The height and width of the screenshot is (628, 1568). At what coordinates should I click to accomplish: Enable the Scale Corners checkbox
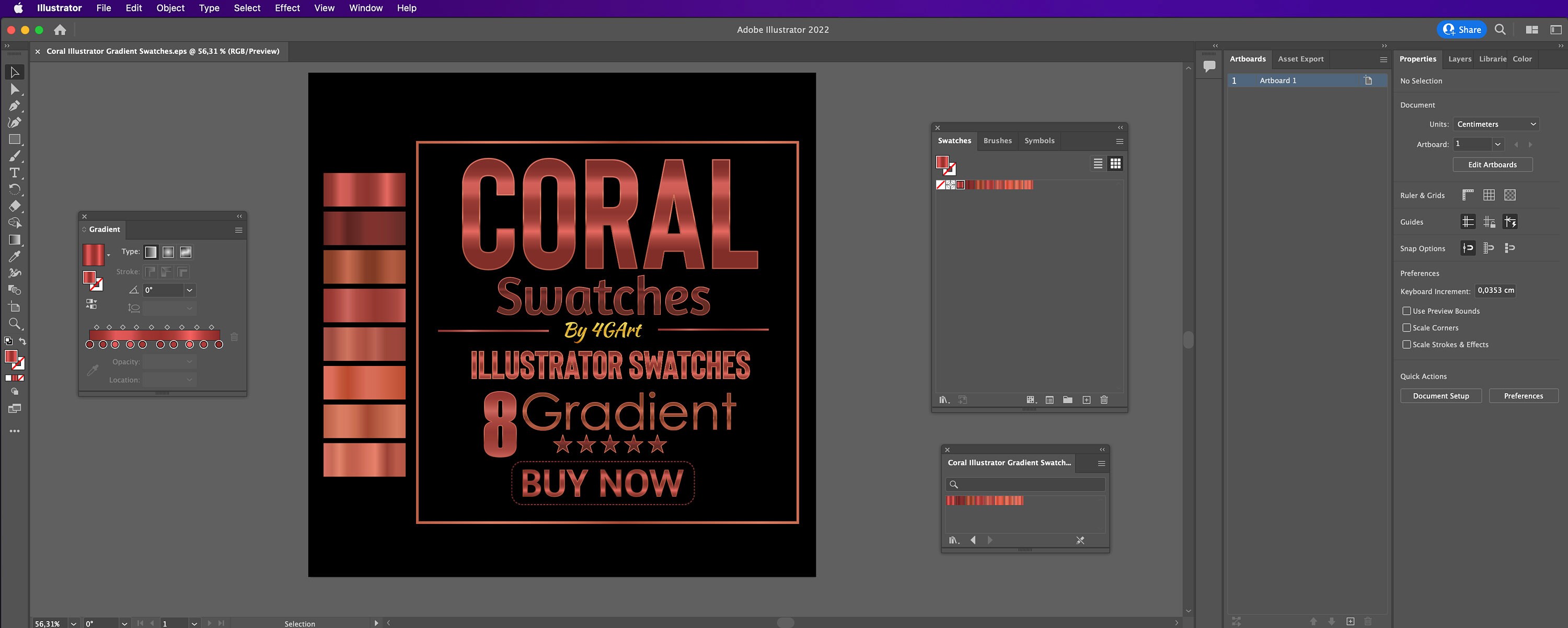pos(1406,328)
